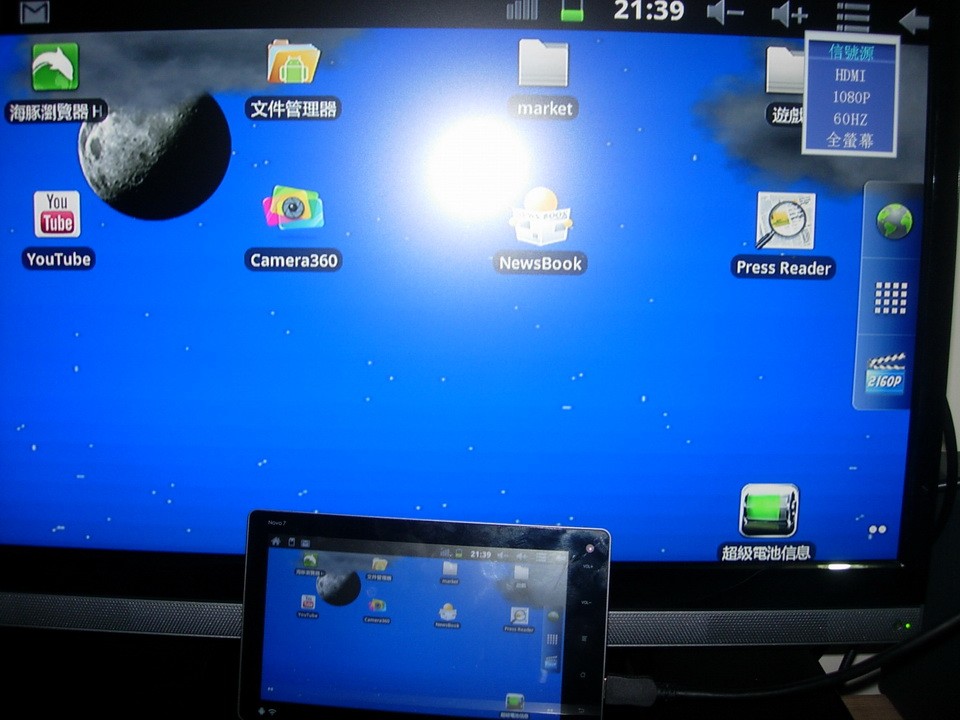
Task: Select HDMI in the signal source menu
Action: click(850, 75)
